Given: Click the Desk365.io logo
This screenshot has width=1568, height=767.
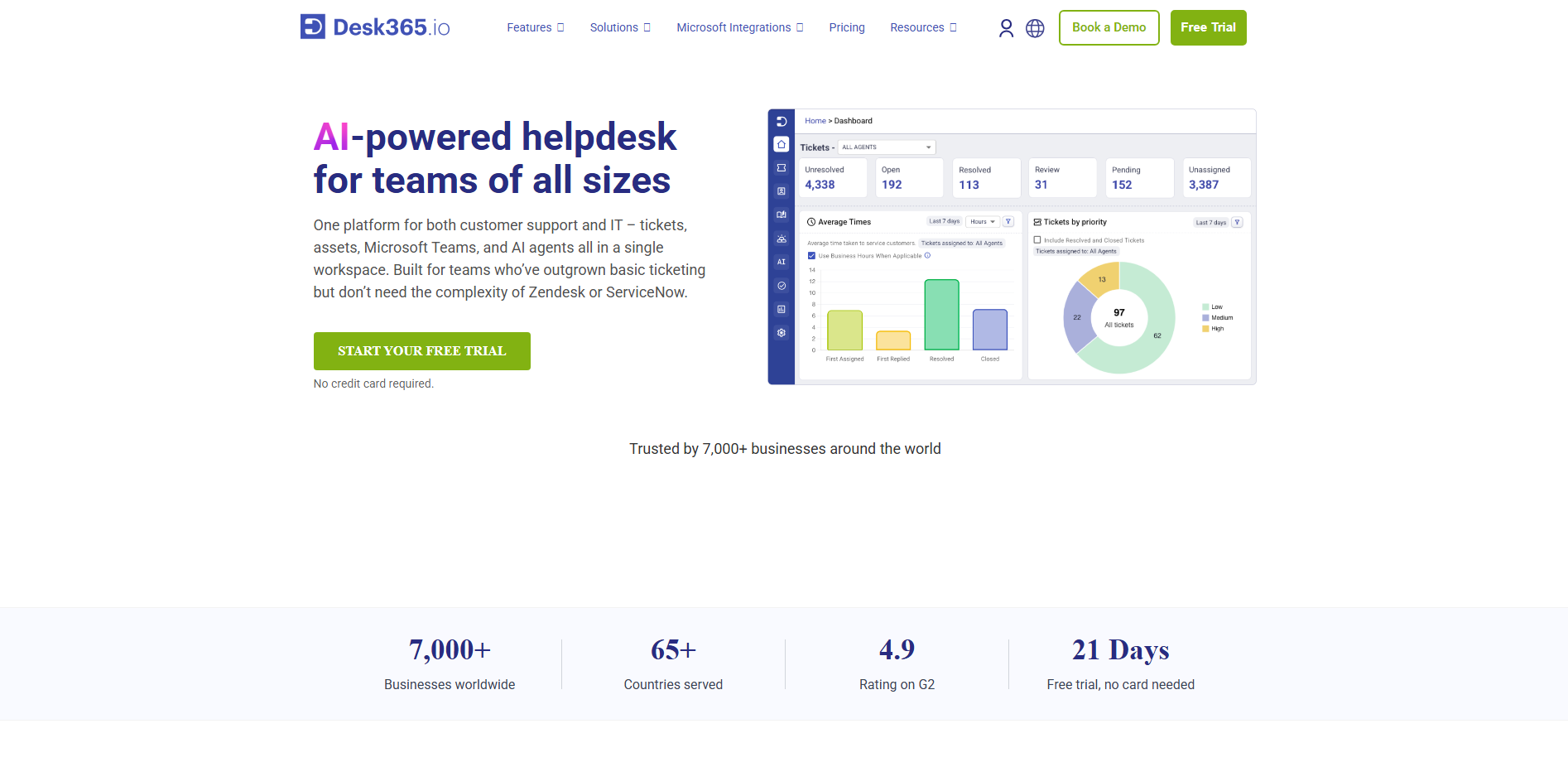Looking at the screenshot, I should (375, 27).
